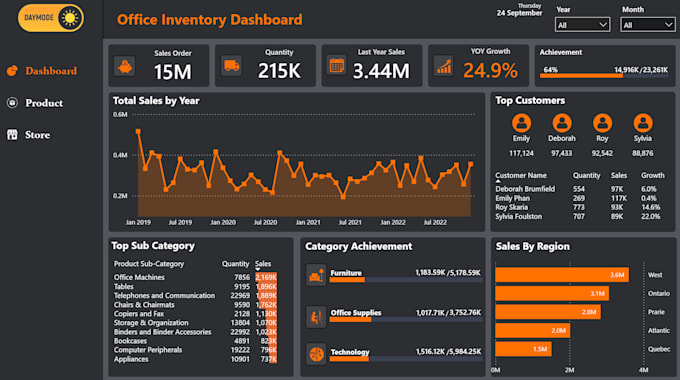Toggle the DAYMODE switch
Screen dimensions: 680x380
pos(51,18)
